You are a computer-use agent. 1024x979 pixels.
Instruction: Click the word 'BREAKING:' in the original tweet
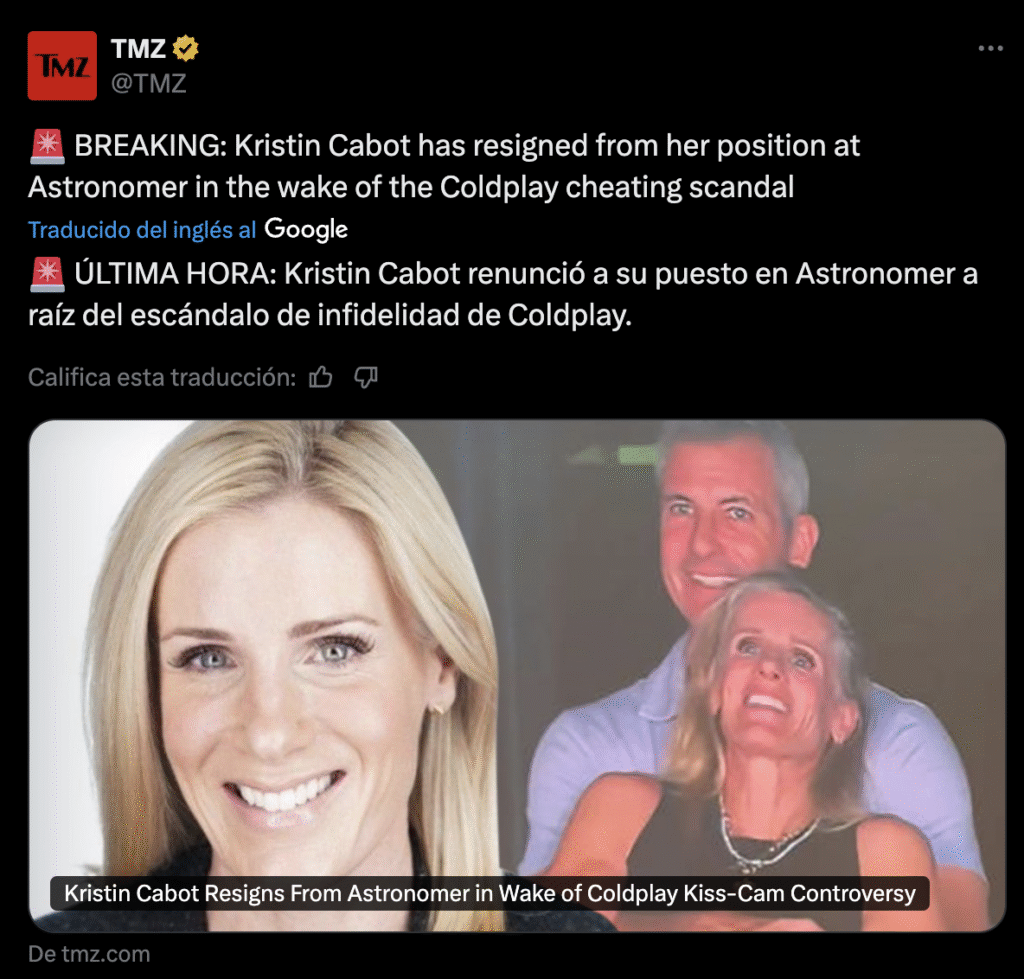coord(150,146)
